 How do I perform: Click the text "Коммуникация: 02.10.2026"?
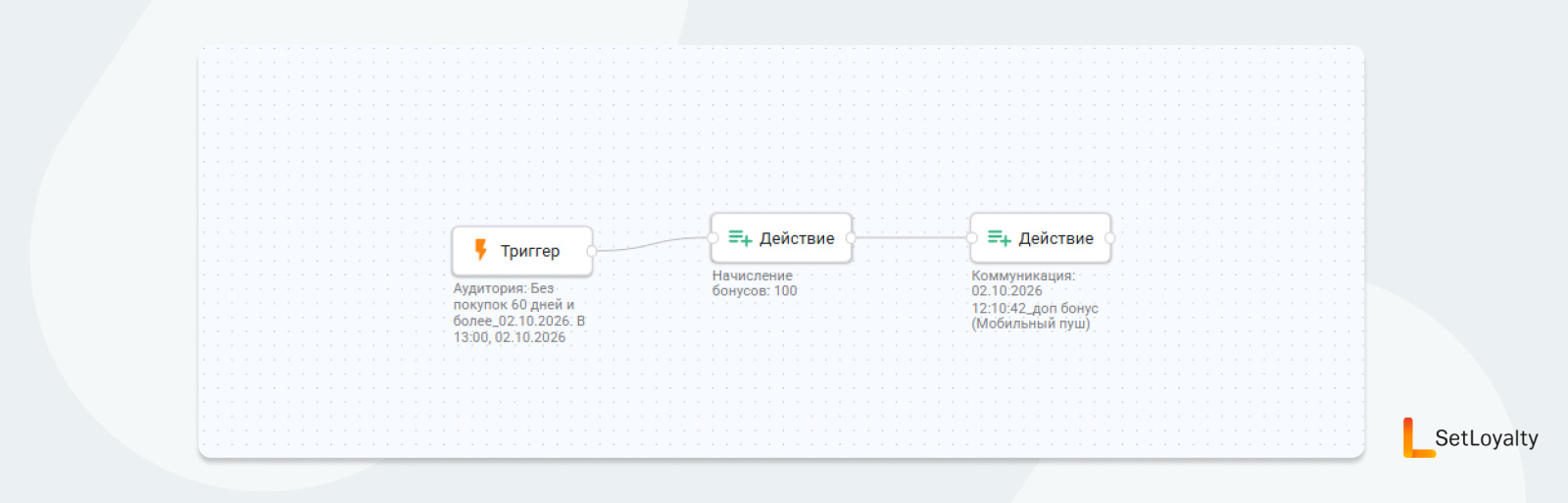(x=1023, y=283)
